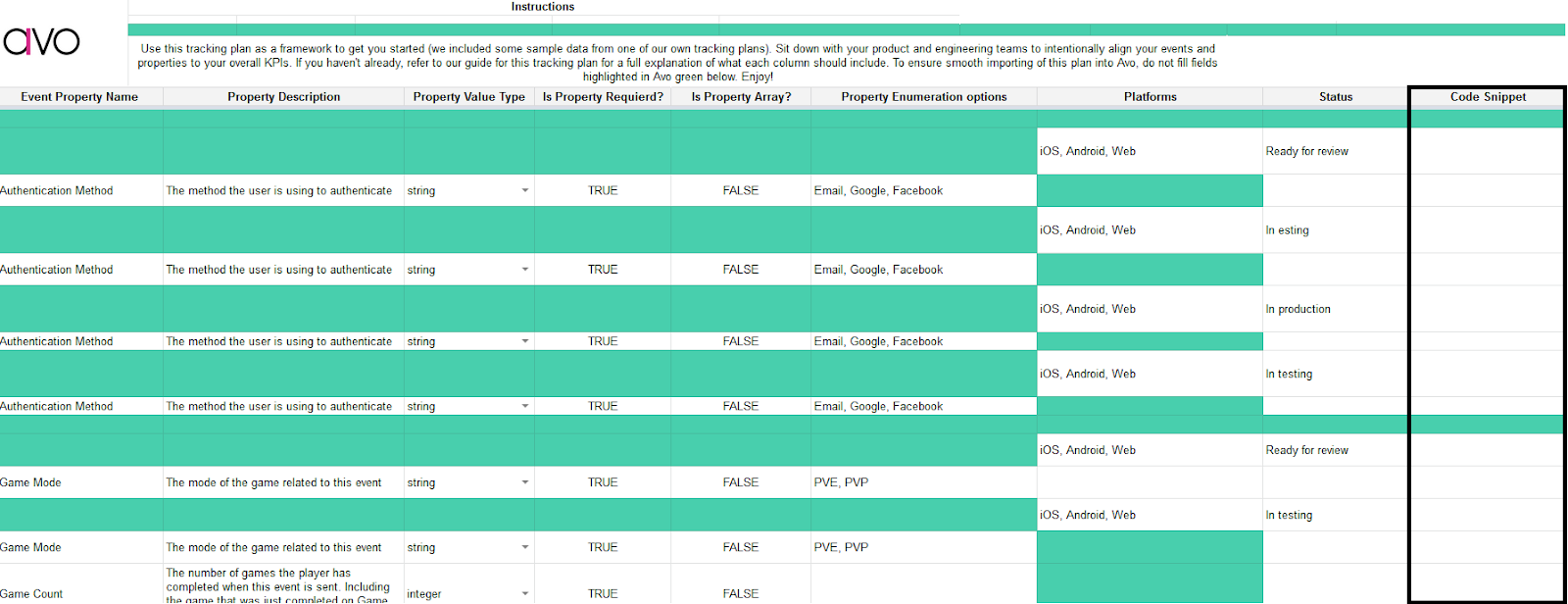Select the Is Property Requierd? column header

coord(603,97)
